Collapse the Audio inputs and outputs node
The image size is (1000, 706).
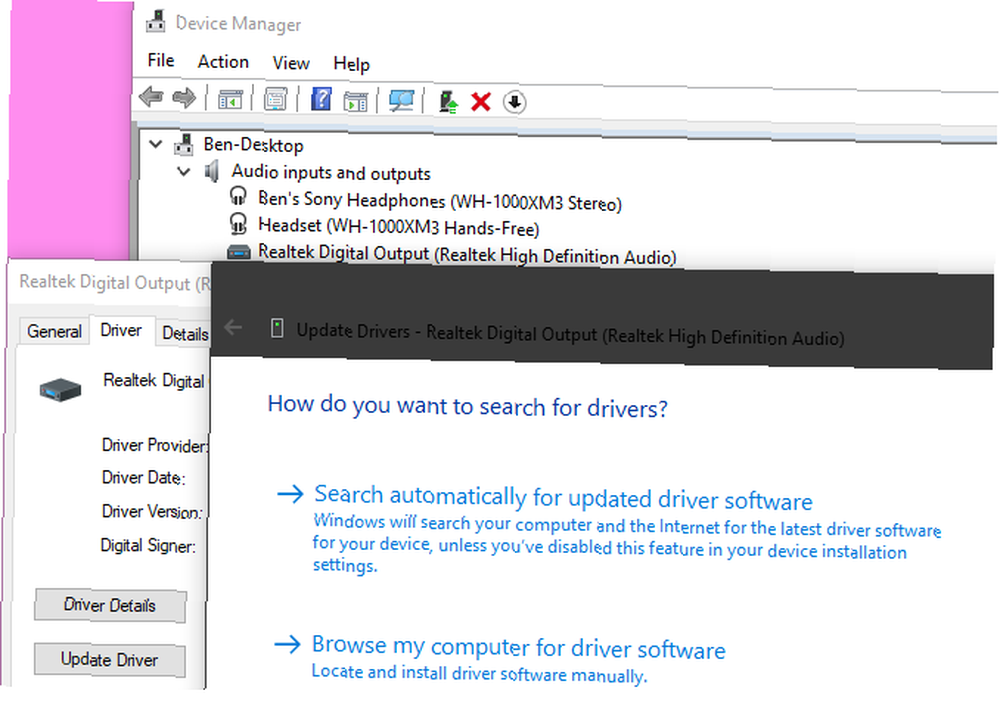click(x=184, y=171)
